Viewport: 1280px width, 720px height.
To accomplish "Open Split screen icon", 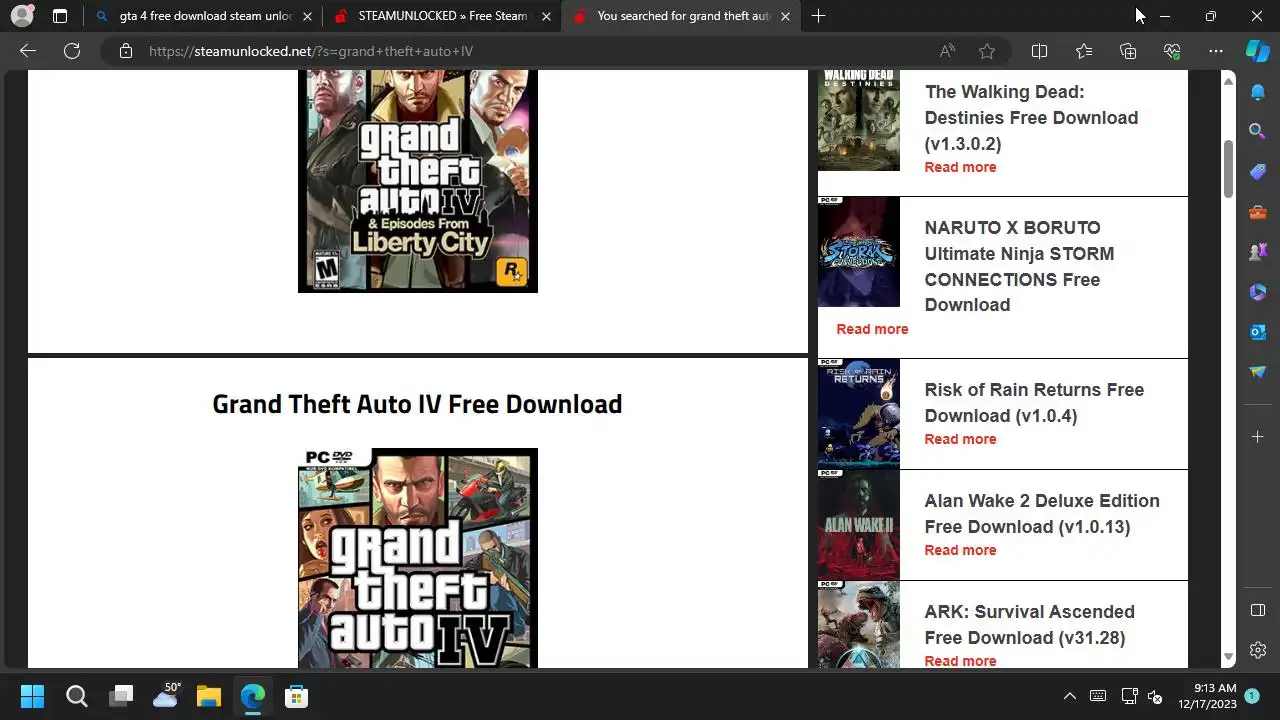I will pyautogui.click(x=1039, y=51).
